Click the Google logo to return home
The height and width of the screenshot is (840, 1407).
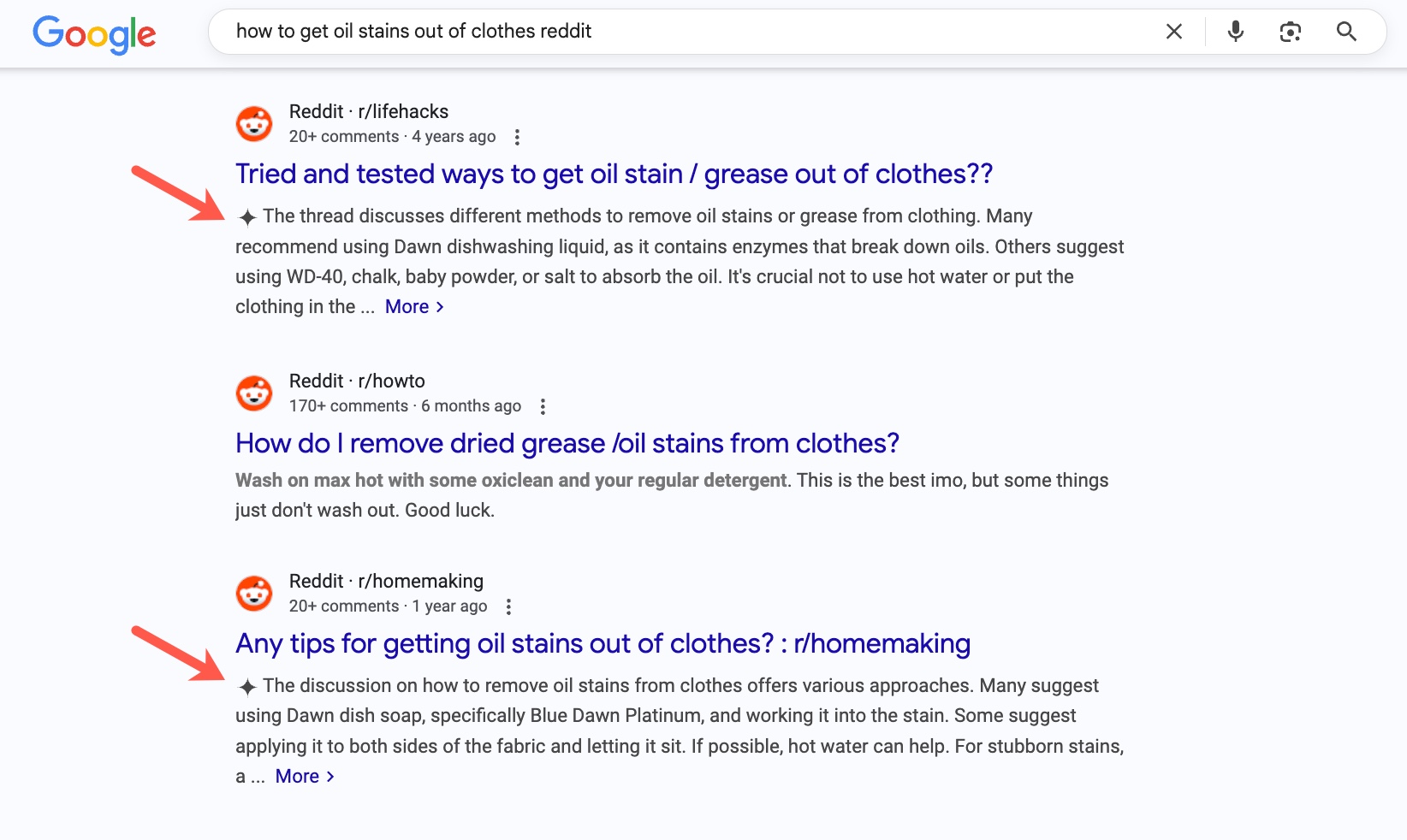click(x=94, y=34)
